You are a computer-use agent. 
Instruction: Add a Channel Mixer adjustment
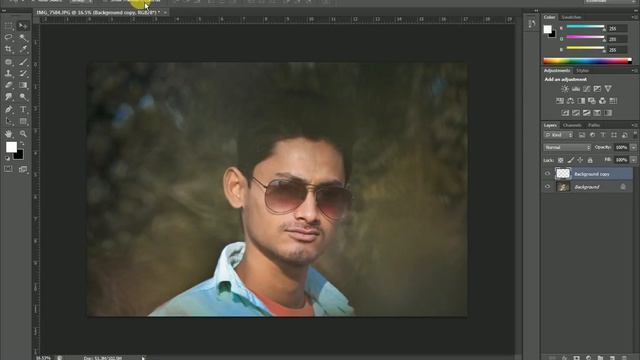(602, 101)
